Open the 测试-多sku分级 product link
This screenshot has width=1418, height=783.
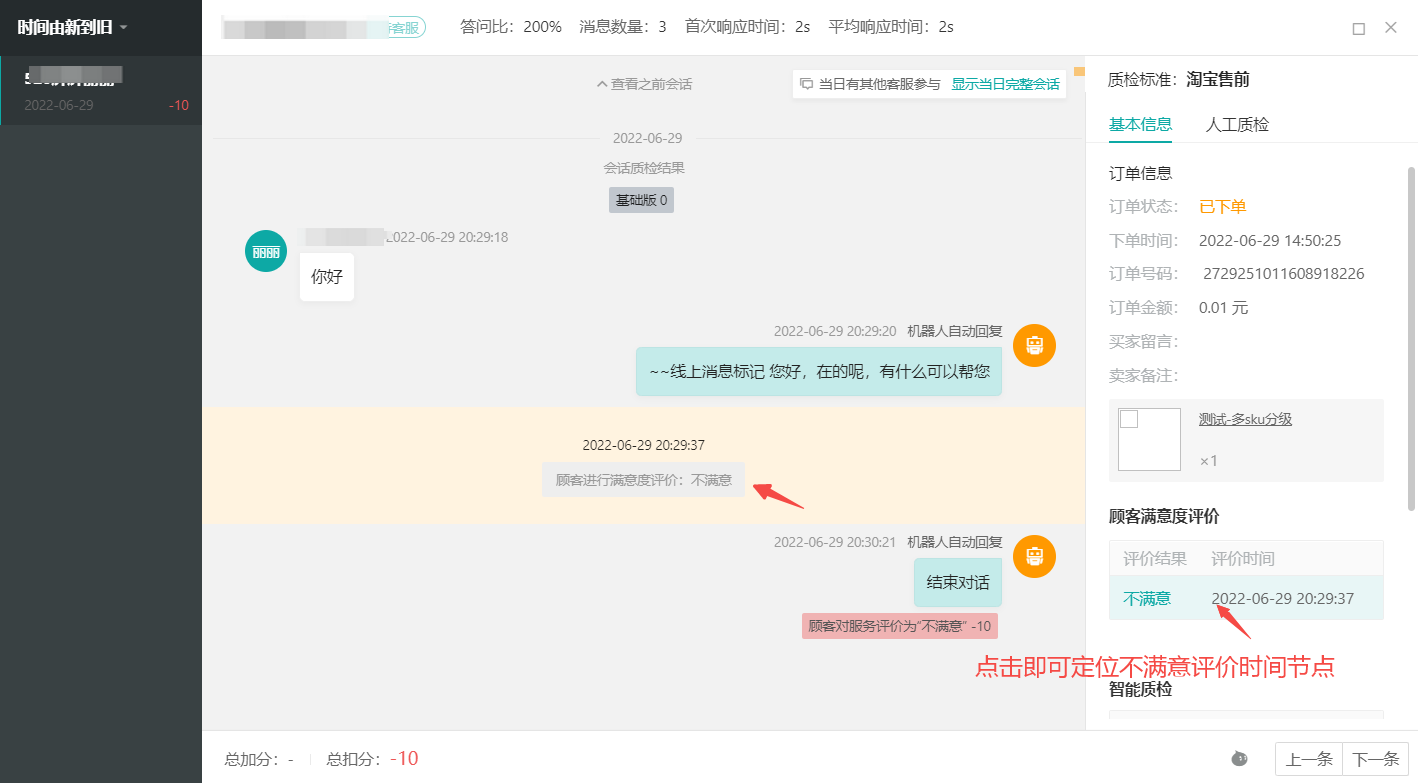click(1245, 419)
